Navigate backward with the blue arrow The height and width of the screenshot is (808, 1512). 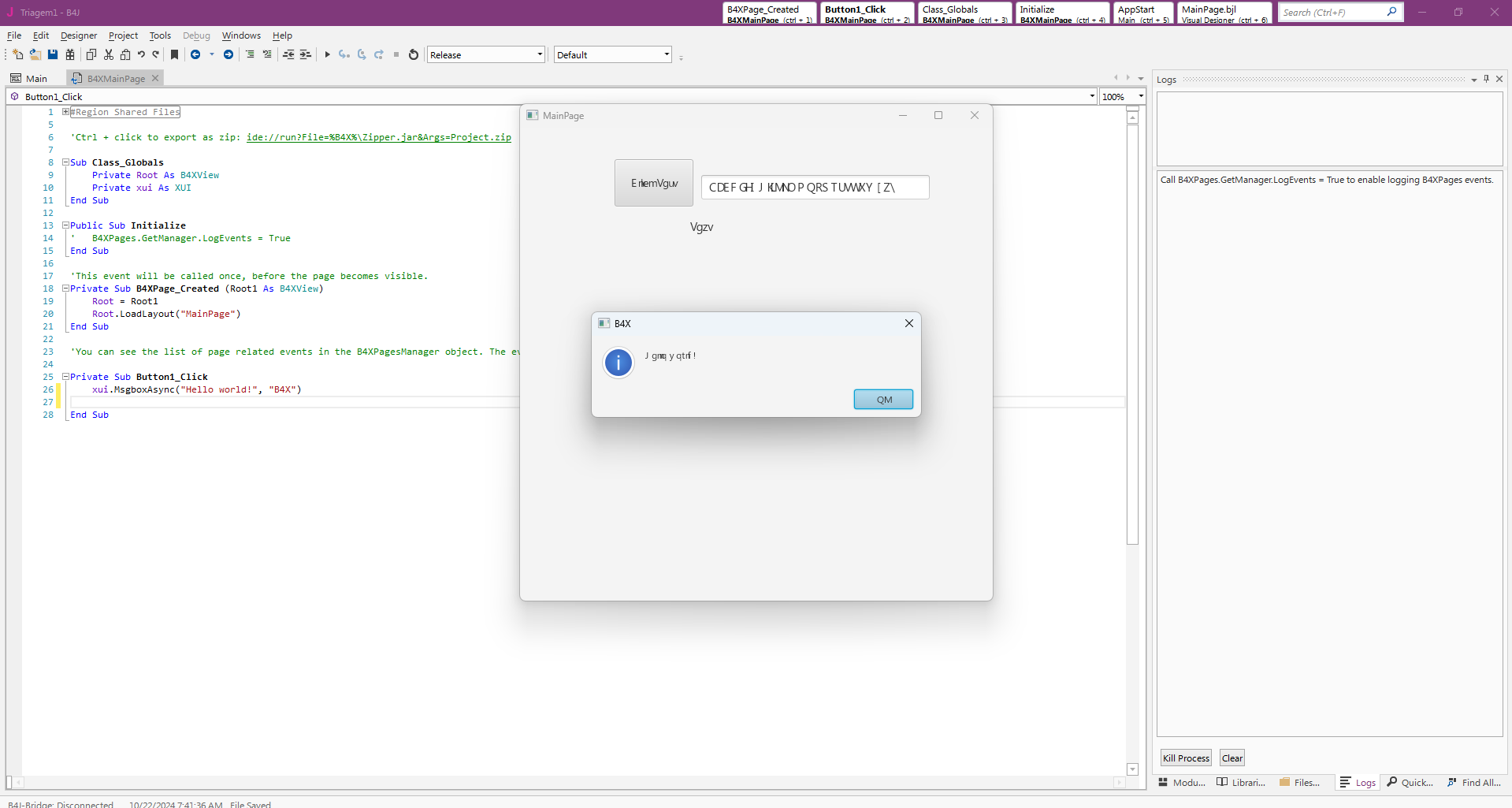coord(195,54)
